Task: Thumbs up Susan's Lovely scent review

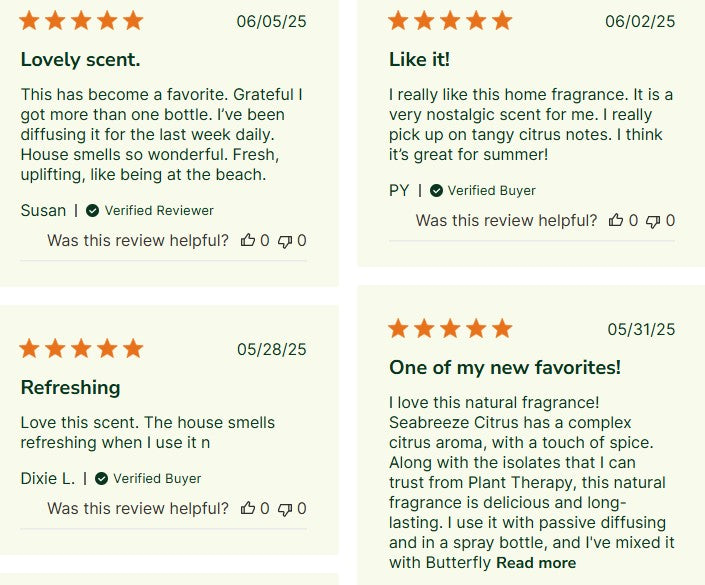Action: (248, 240)
